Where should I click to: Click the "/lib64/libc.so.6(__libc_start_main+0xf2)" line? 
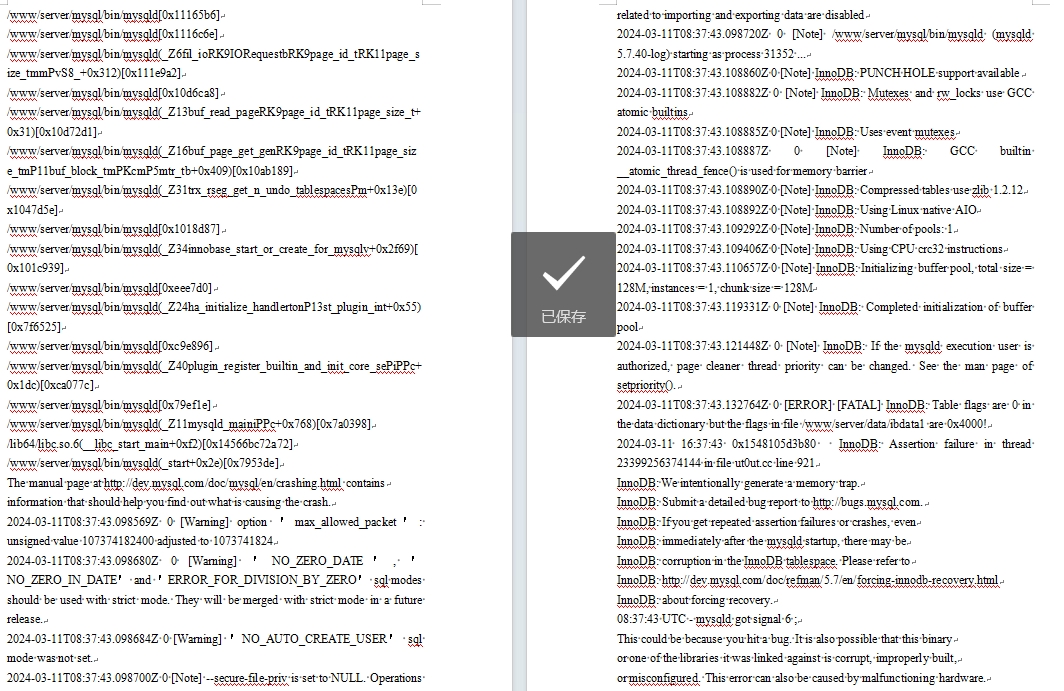(150, 444)
